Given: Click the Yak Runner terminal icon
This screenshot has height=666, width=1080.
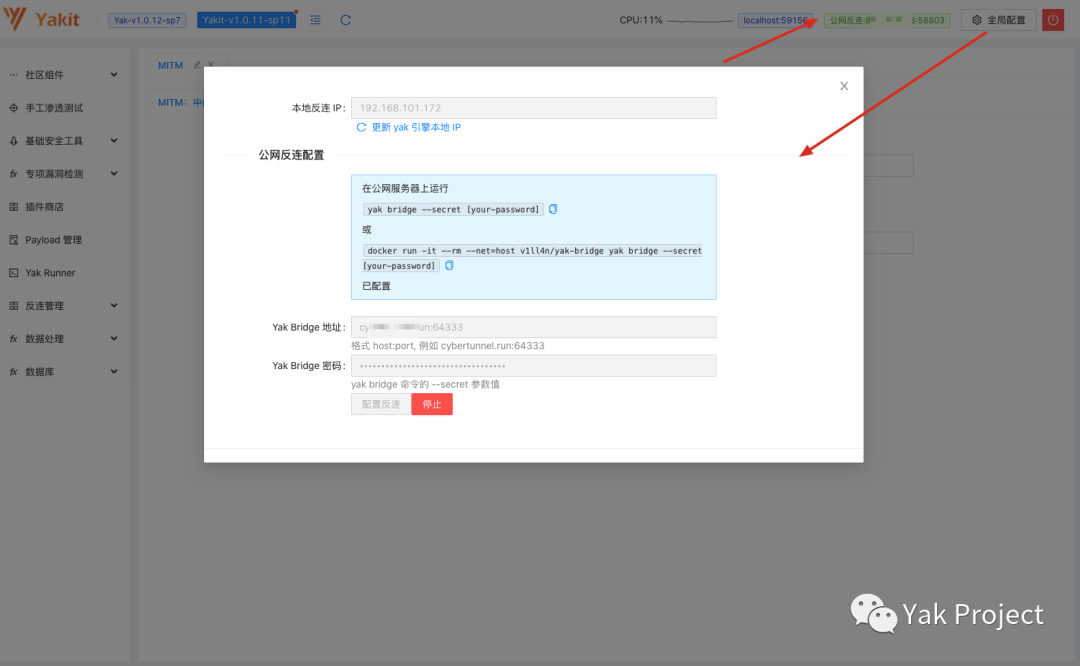Looking at the screenshot, I should pos(14,273).
